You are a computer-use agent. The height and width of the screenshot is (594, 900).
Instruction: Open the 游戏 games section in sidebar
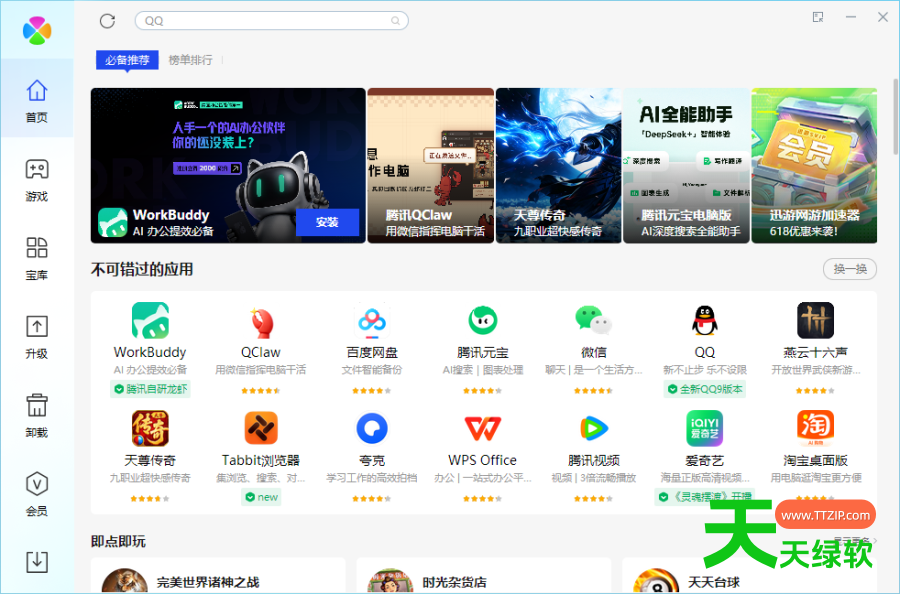(37, 180)
